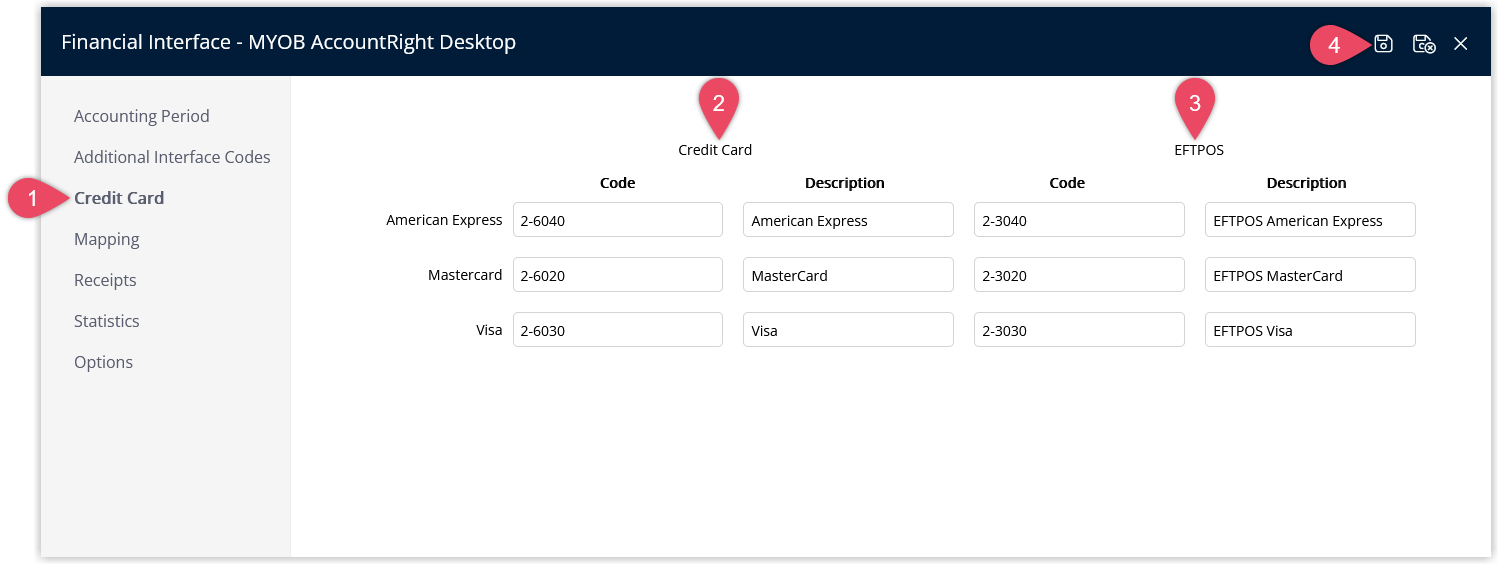The height and width of the screenshot is (565, 1499).
Task: Go to the Mapping section
Action: click(107, 239)
